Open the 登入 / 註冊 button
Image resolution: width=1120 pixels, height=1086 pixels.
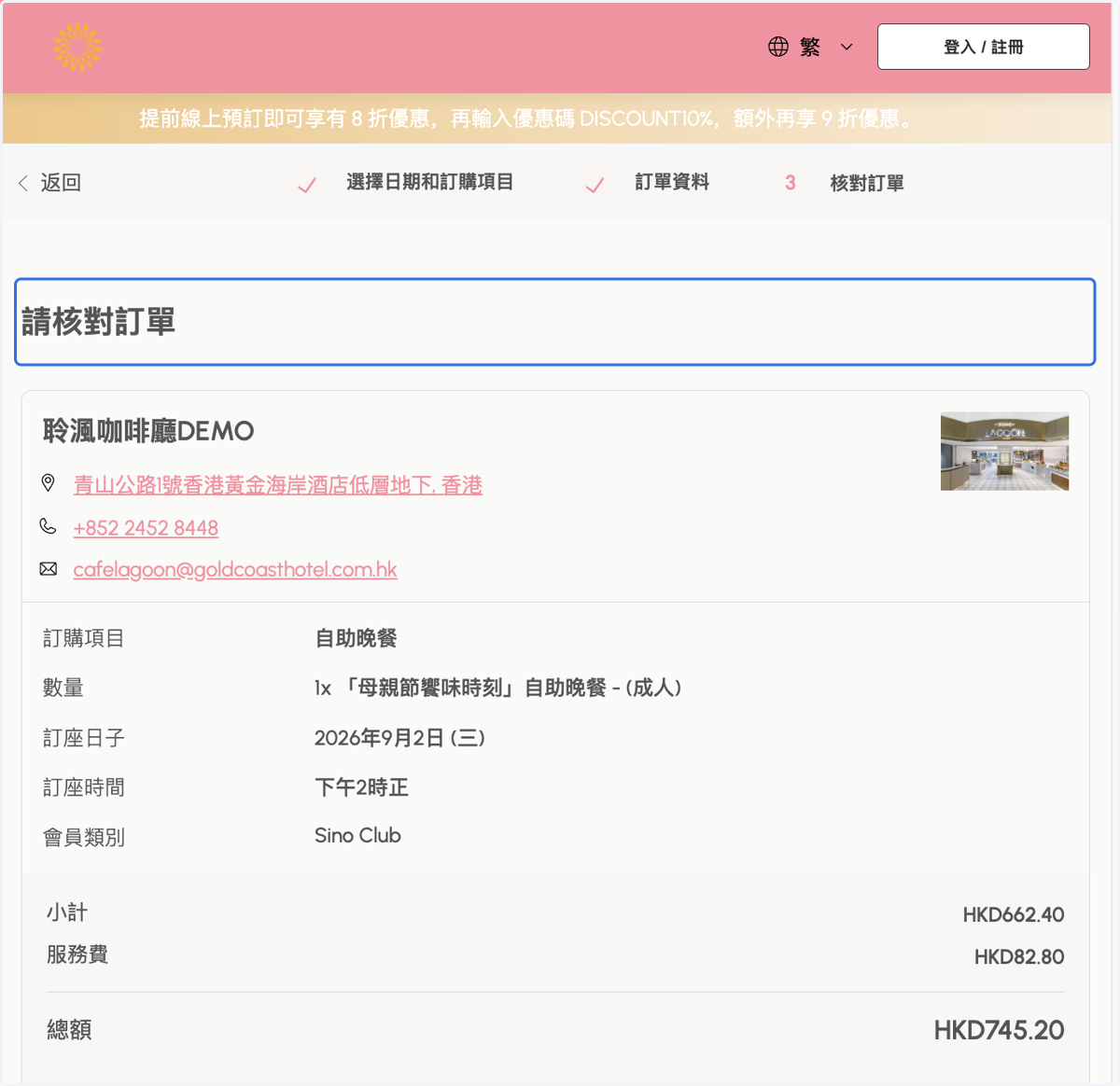tap(984, 47)
